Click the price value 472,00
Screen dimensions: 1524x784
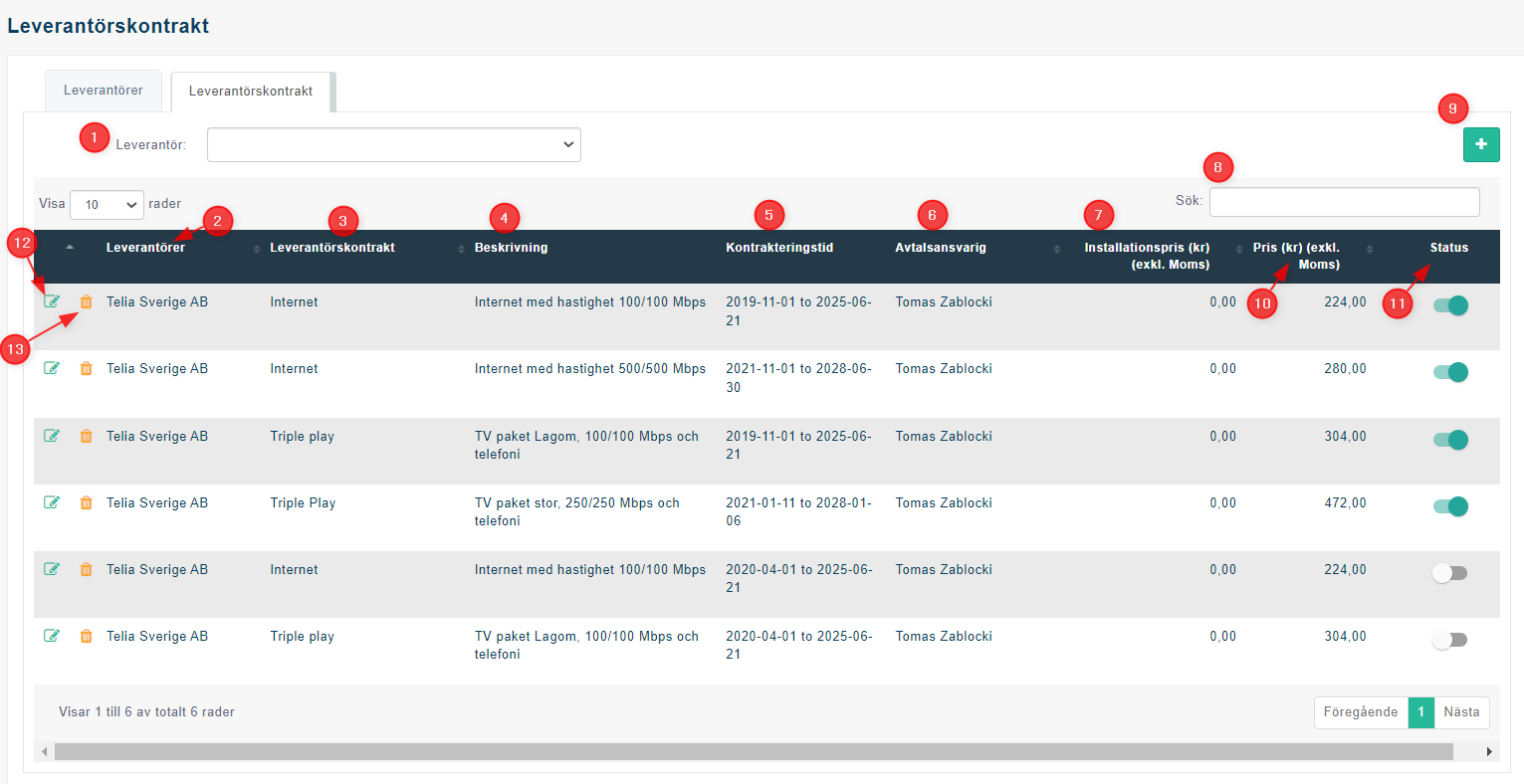tap(1345, 502)
